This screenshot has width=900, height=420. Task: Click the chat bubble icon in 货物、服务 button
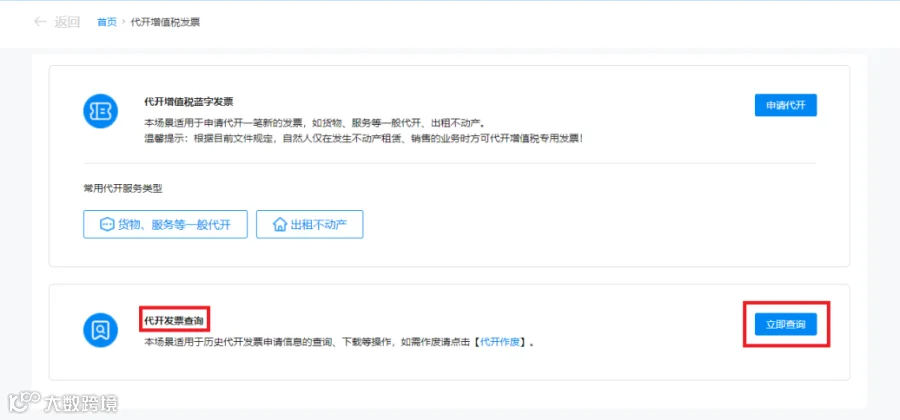[107, 224]
